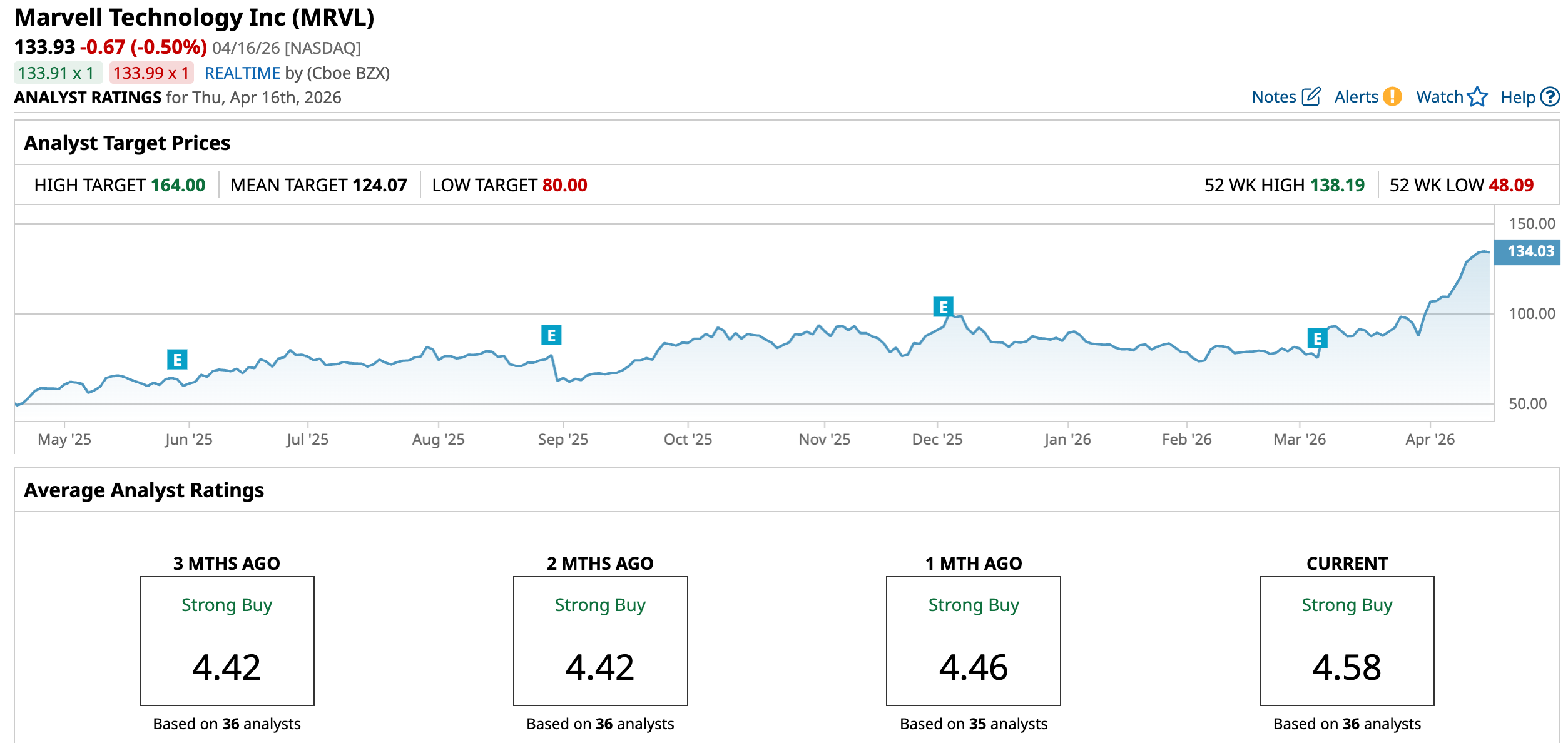Click the red 133.99 x 1 ask box
Viewport: 1568px width, 743px height.
[x=151, y=73]
